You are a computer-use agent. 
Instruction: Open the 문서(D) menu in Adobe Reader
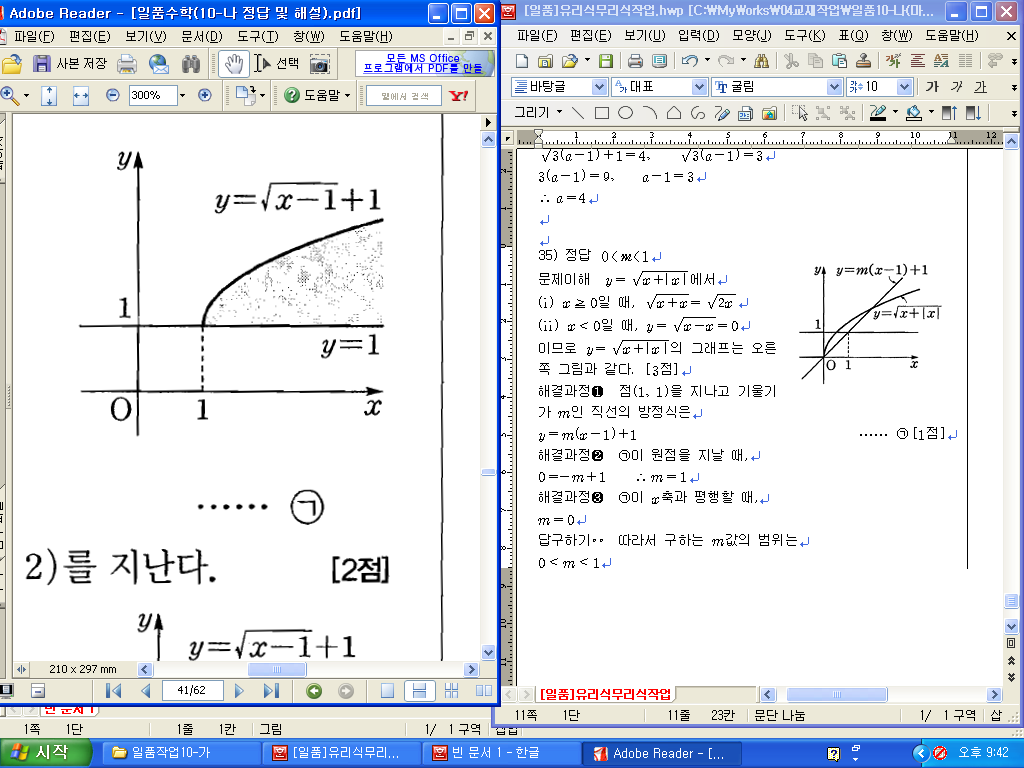pos(201,36)
